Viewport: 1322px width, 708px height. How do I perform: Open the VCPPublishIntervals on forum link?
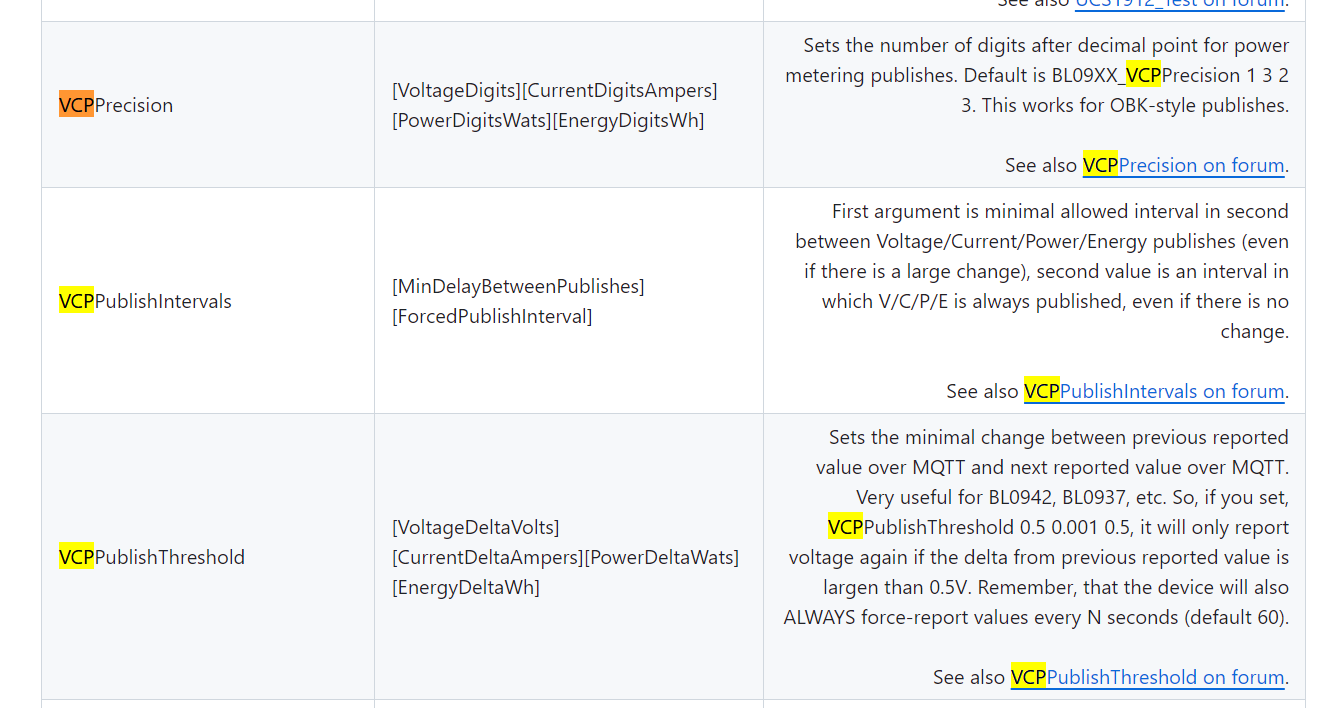1155,391
